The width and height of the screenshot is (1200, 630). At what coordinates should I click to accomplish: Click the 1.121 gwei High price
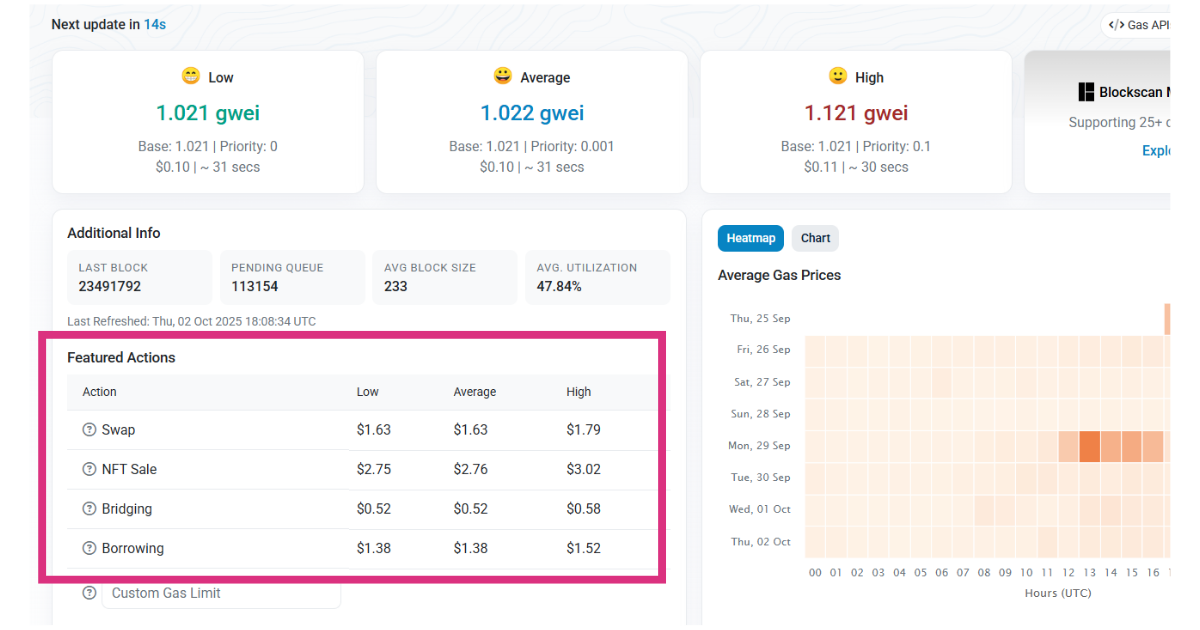856,113
